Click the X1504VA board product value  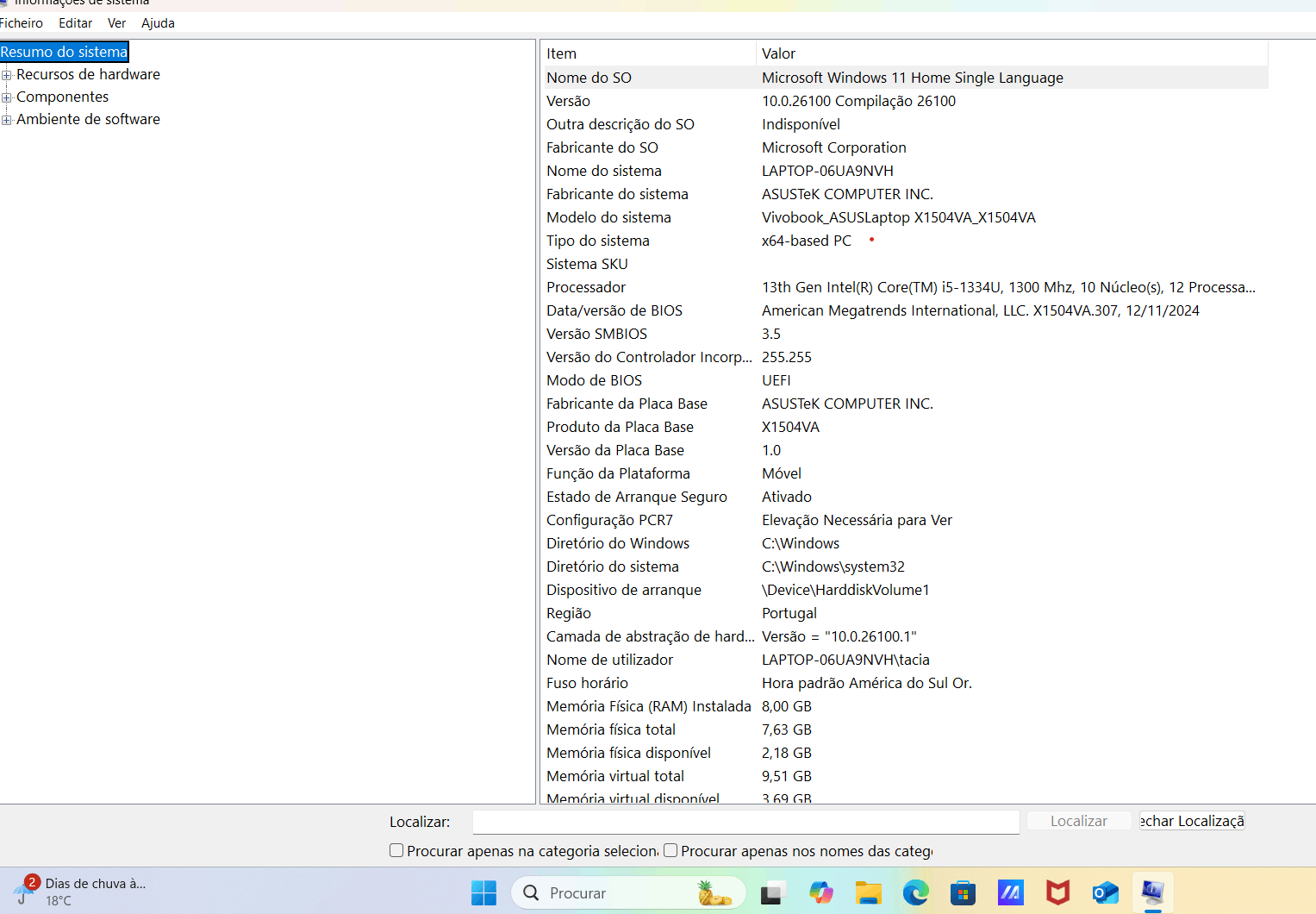pyautogui.click(x=790, y=427)
